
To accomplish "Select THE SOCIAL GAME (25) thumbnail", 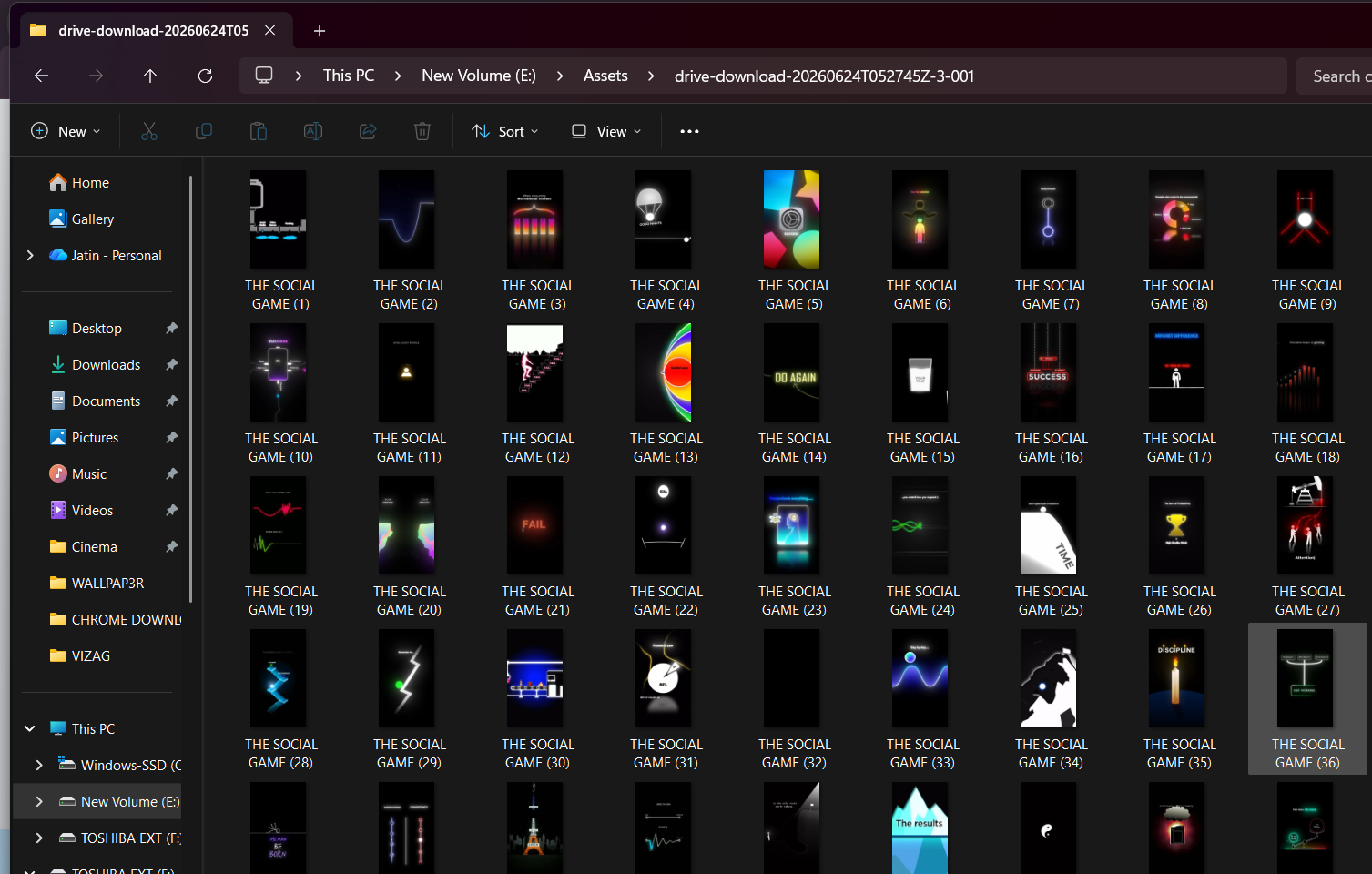I will point(1048,525).
